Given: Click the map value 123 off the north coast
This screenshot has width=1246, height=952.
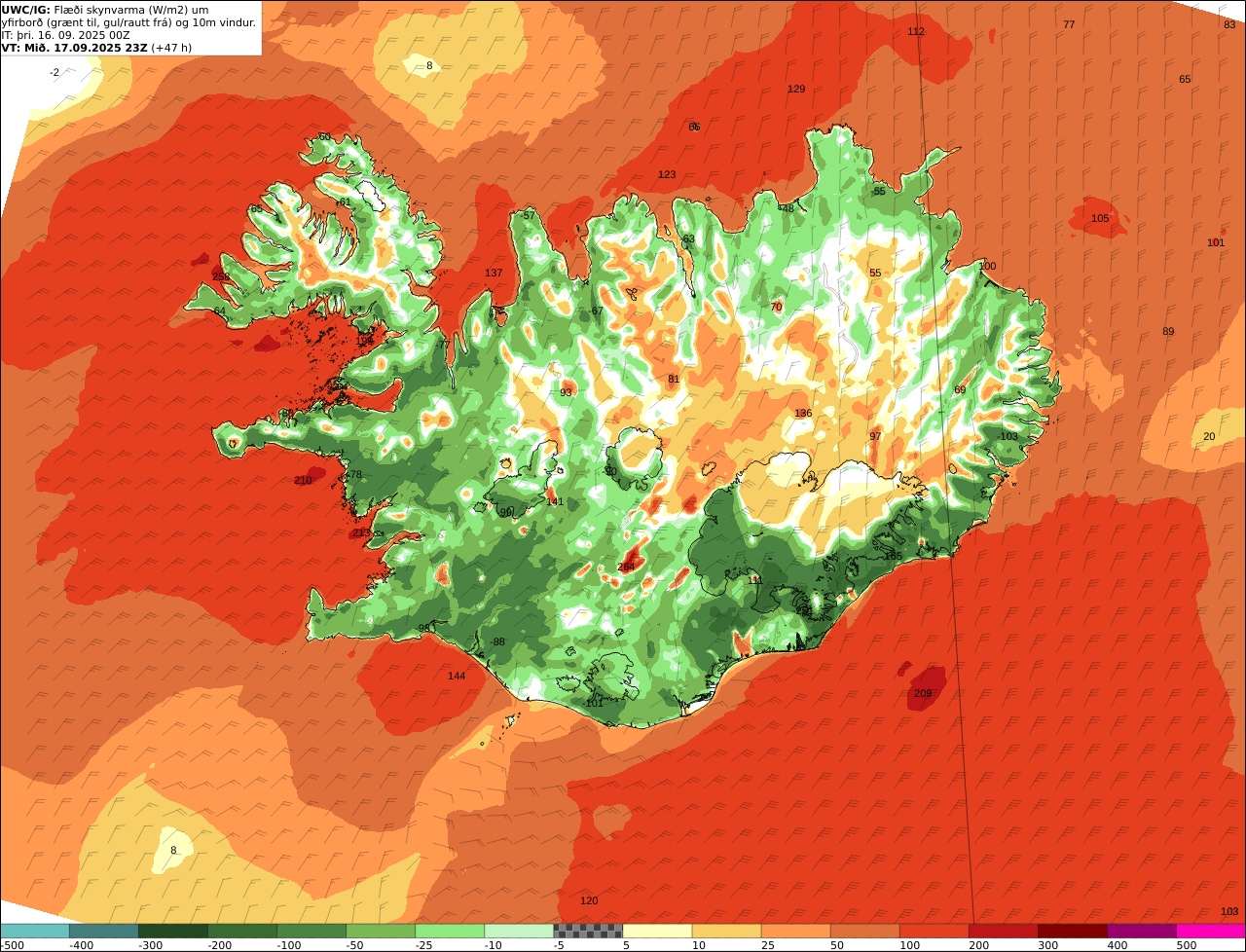Looking at the screenshot, I should (667, 174).
